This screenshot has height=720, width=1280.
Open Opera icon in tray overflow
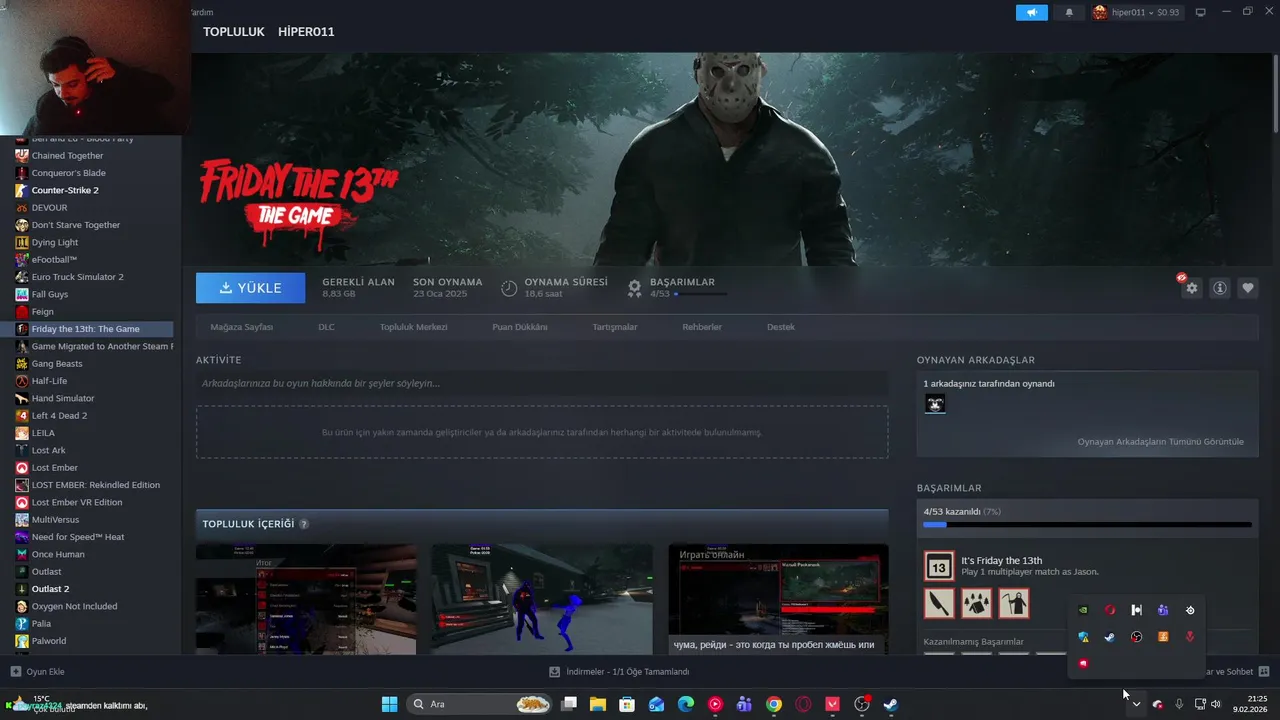pos(1110,610)
